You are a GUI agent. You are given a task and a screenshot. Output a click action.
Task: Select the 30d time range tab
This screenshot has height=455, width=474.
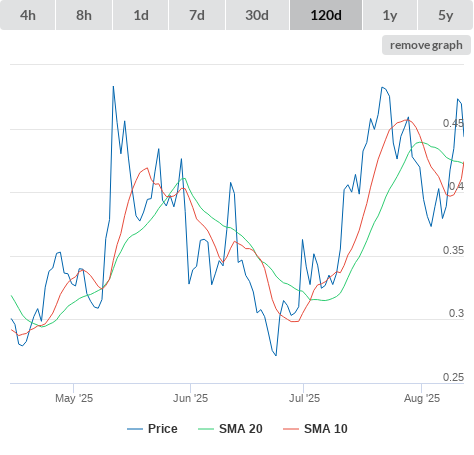pyautogui.click(x=257, y=15)
